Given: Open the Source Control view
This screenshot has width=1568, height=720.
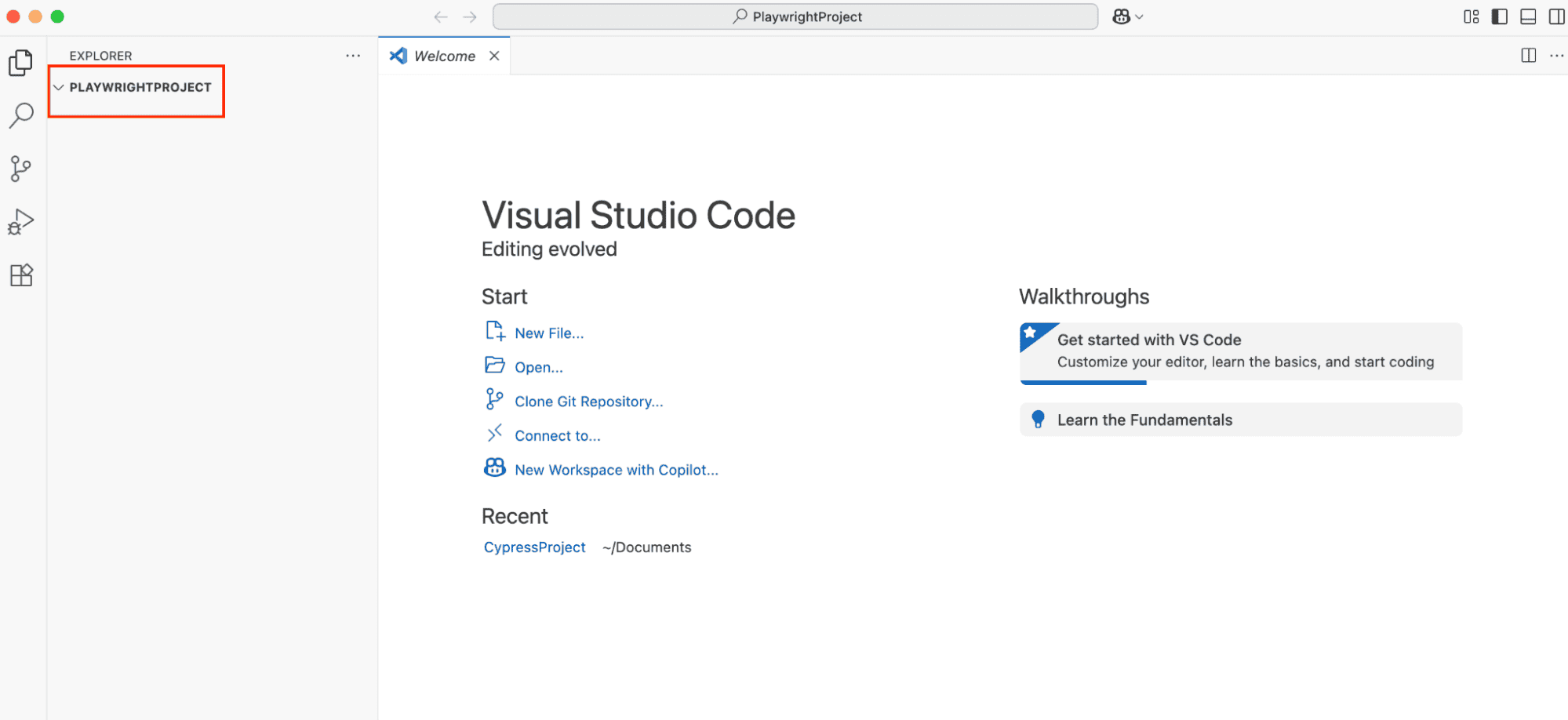Looking at the screenshot, I should 21,169.
